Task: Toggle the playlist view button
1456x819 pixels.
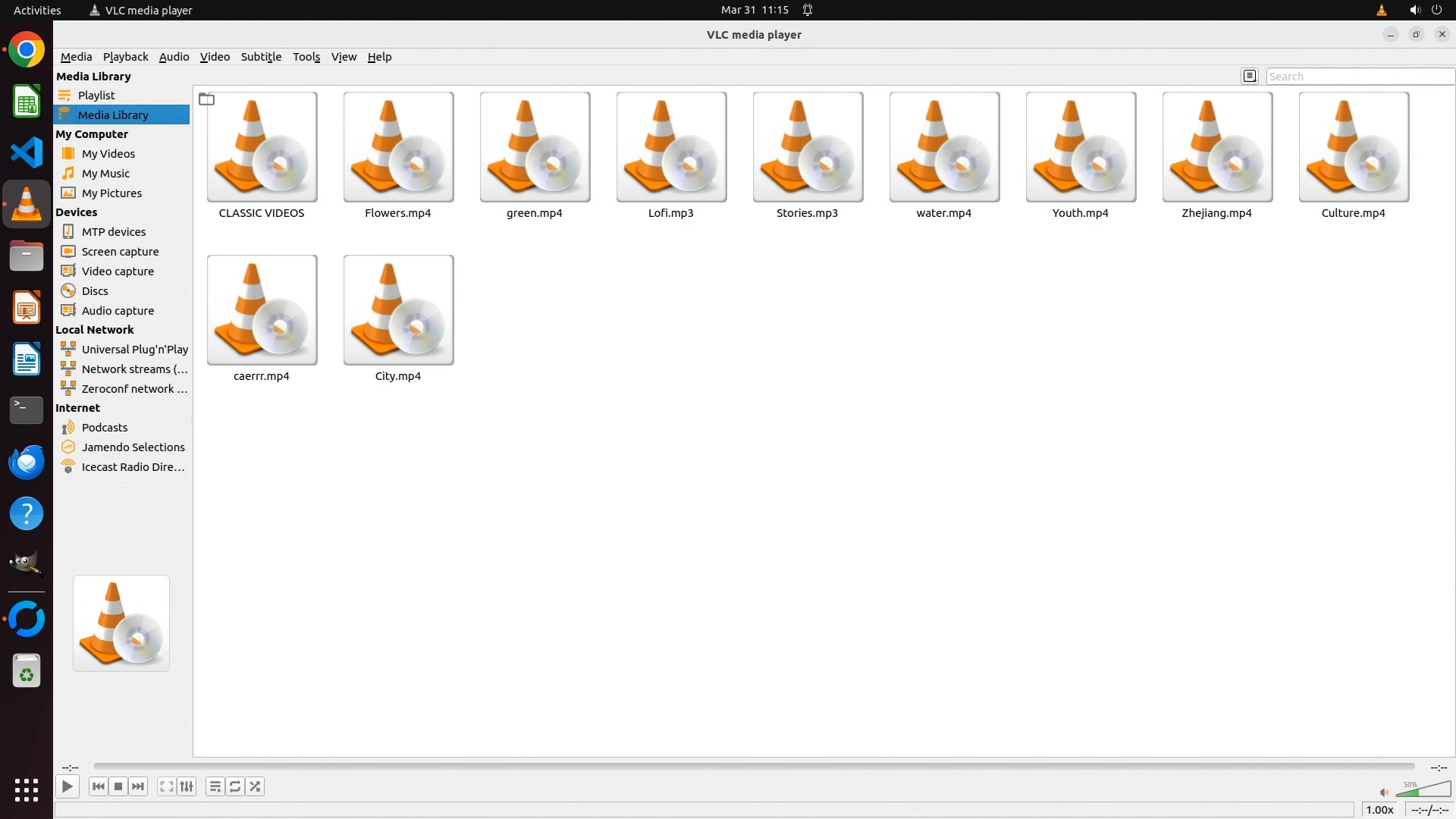Action: (x=215, y=786)
